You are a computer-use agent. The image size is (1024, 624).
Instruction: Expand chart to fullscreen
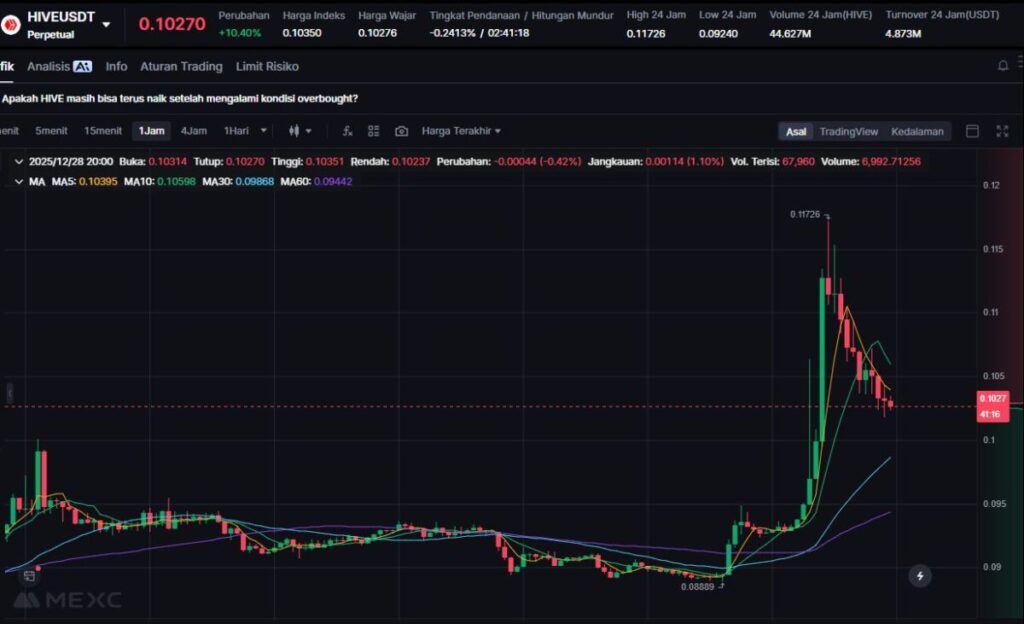1002,131
